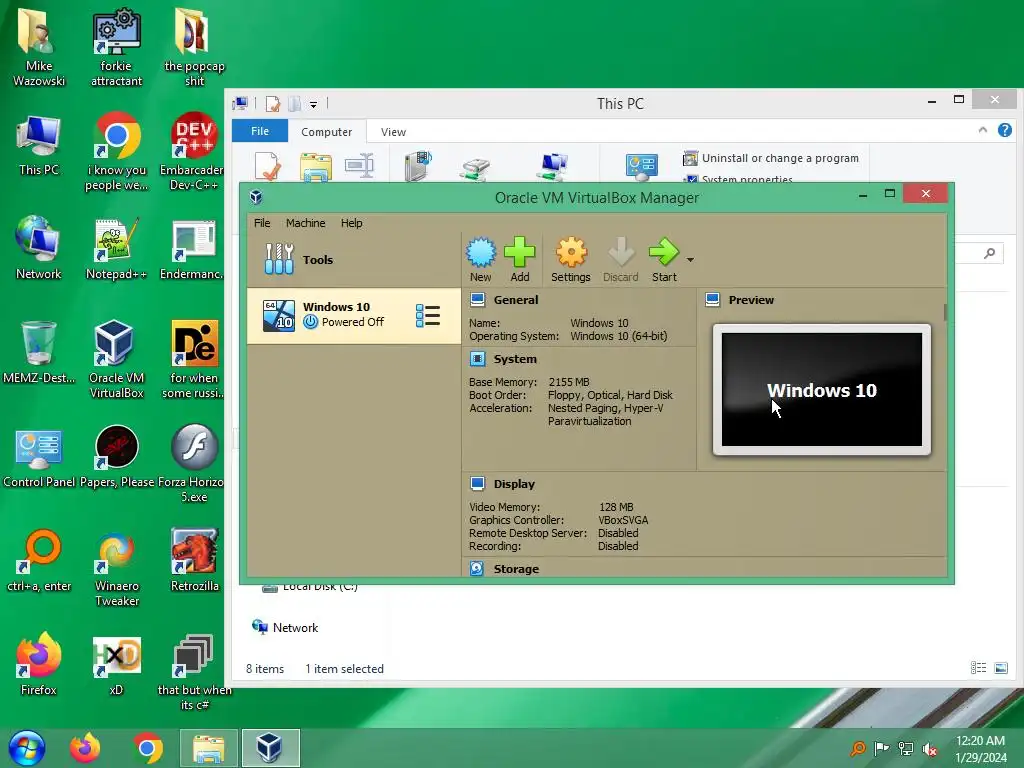The height and width of the screenshot is (768, 1024).
Task: Open the VirtualBox File menu
Action: tap(262, 223)
